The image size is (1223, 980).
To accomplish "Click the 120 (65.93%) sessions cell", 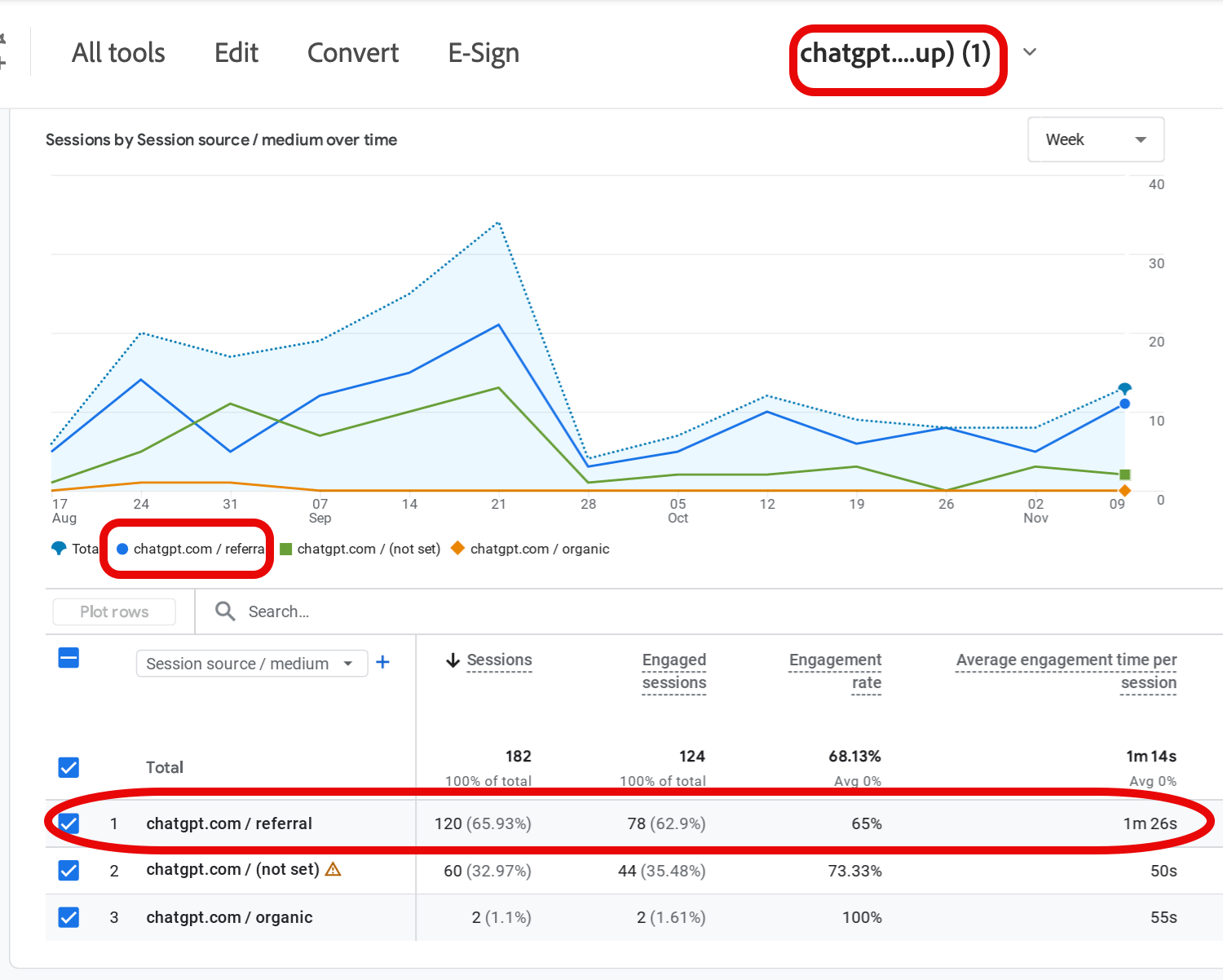I will click(x=483, y=823).
